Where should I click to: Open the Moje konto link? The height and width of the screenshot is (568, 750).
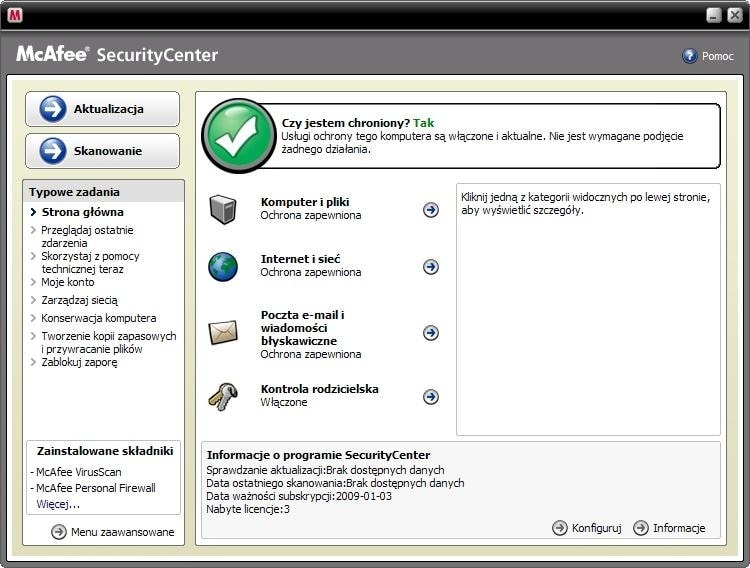(x=67, y=282)
